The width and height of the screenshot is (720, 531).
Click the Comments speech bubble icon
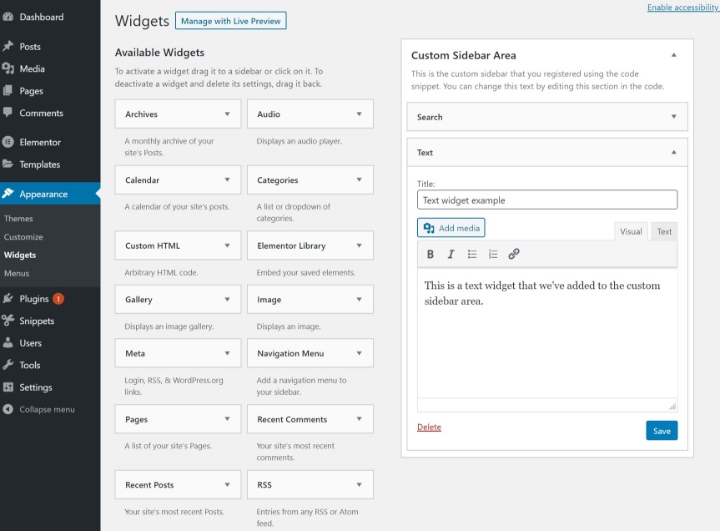(7, 113)
